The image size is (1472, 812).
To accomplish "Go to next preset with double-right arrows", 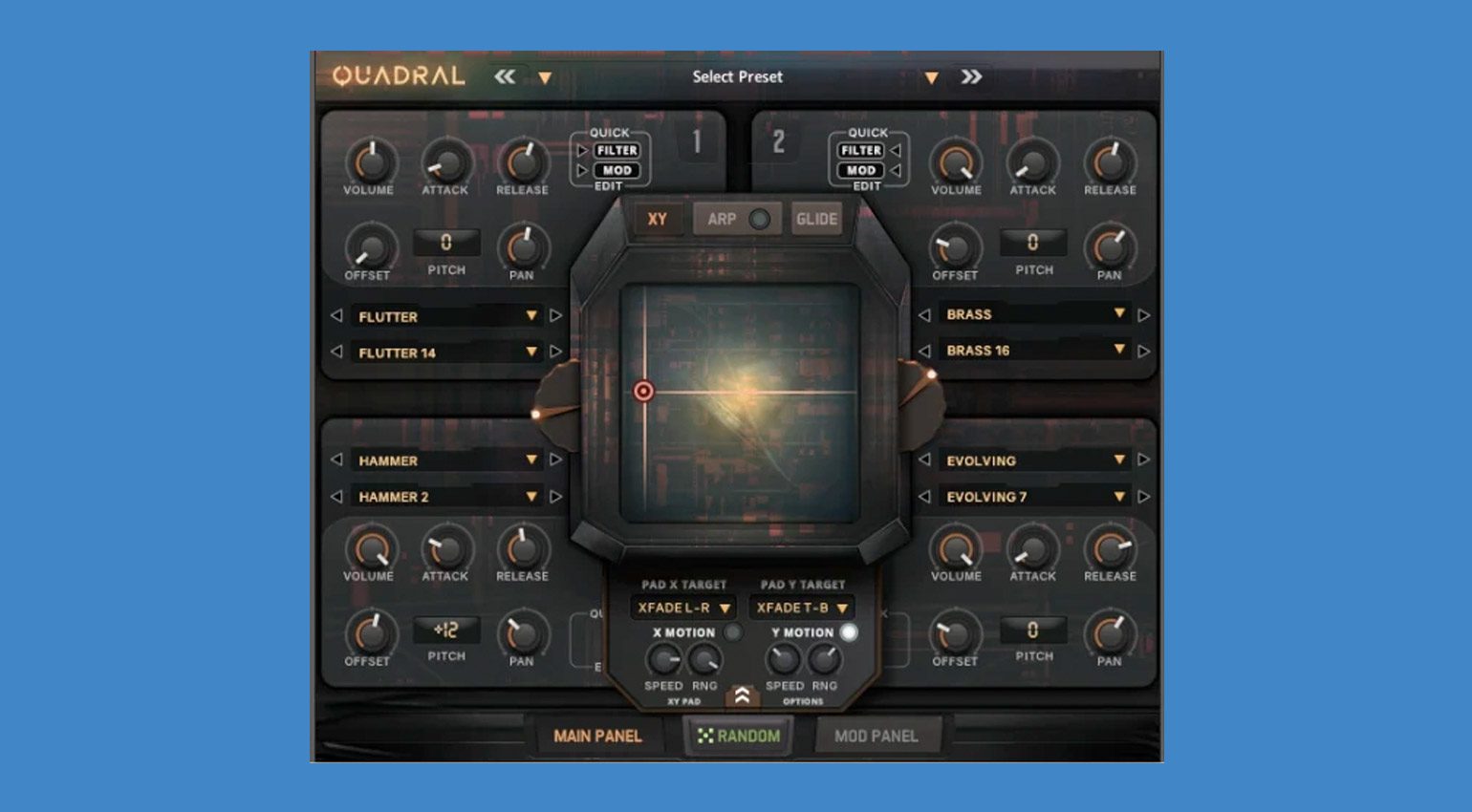I will click(x=971, y=76).
